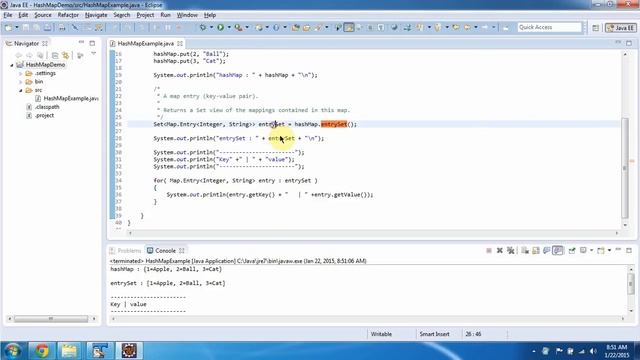The image size is (640, 360).
Task: Open the Windows Start button
Action: (x=13, y=351)
